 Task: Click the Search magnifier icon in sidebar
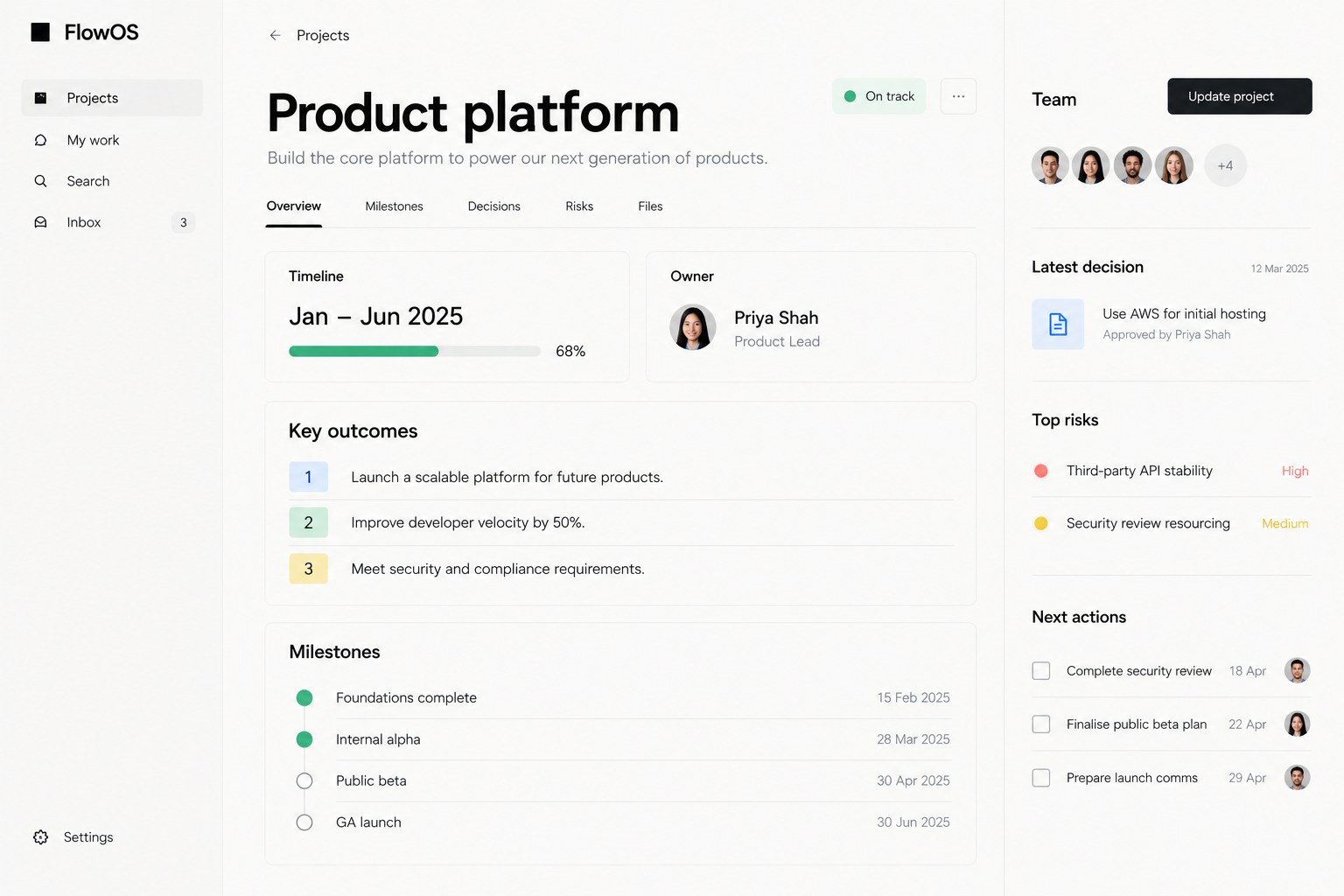click(40, 181)
